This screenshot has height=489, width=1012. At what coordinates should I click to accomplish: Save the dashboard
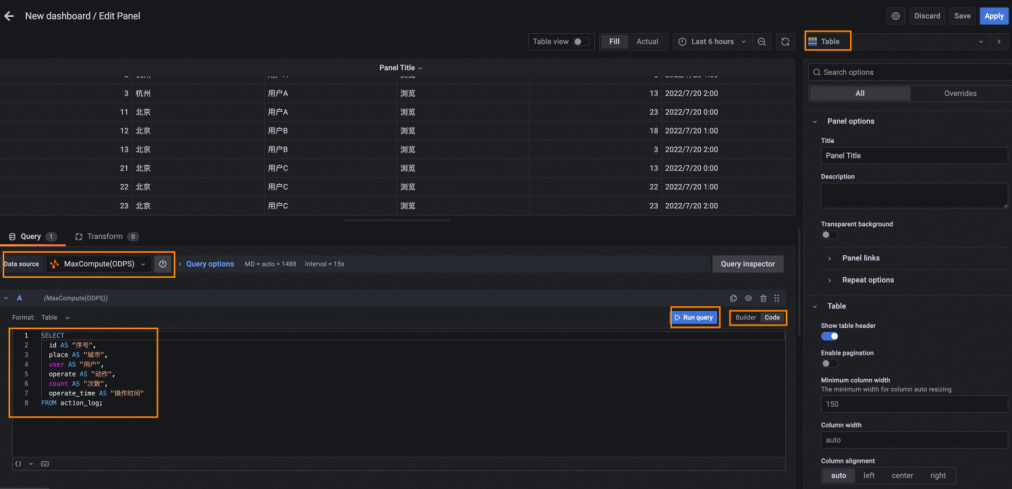(x=962, y=16)
